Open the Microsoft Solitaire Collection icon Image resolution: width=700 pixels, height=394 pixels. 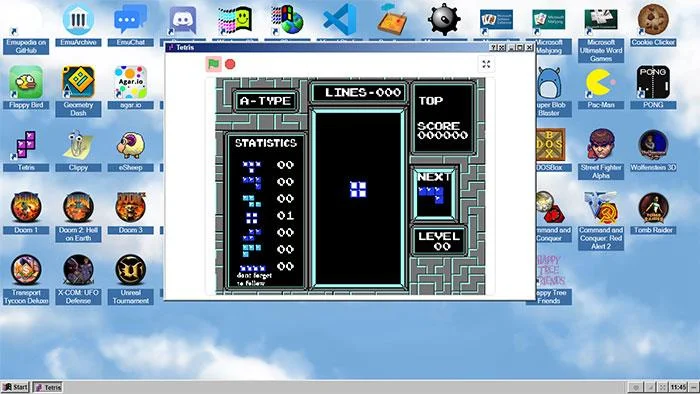pos(496,21)
